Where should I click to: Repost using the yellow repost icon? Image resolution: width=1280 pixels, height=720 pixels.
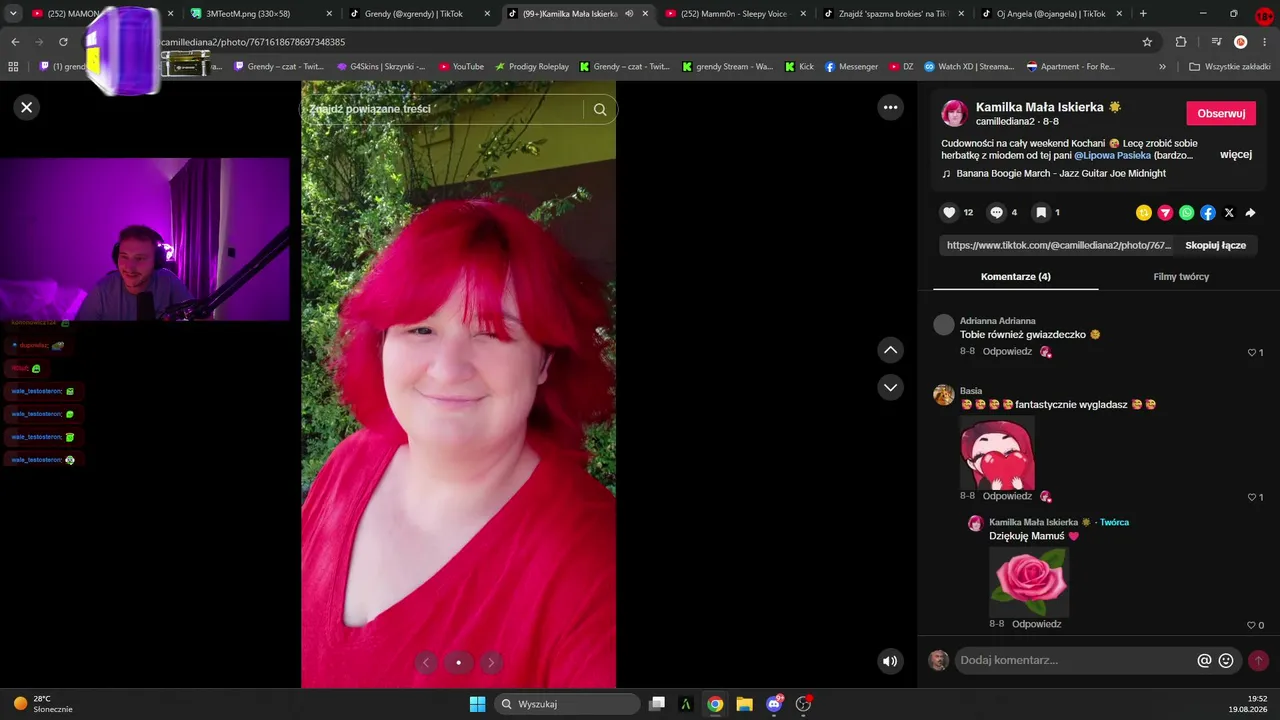point(1144,212)
